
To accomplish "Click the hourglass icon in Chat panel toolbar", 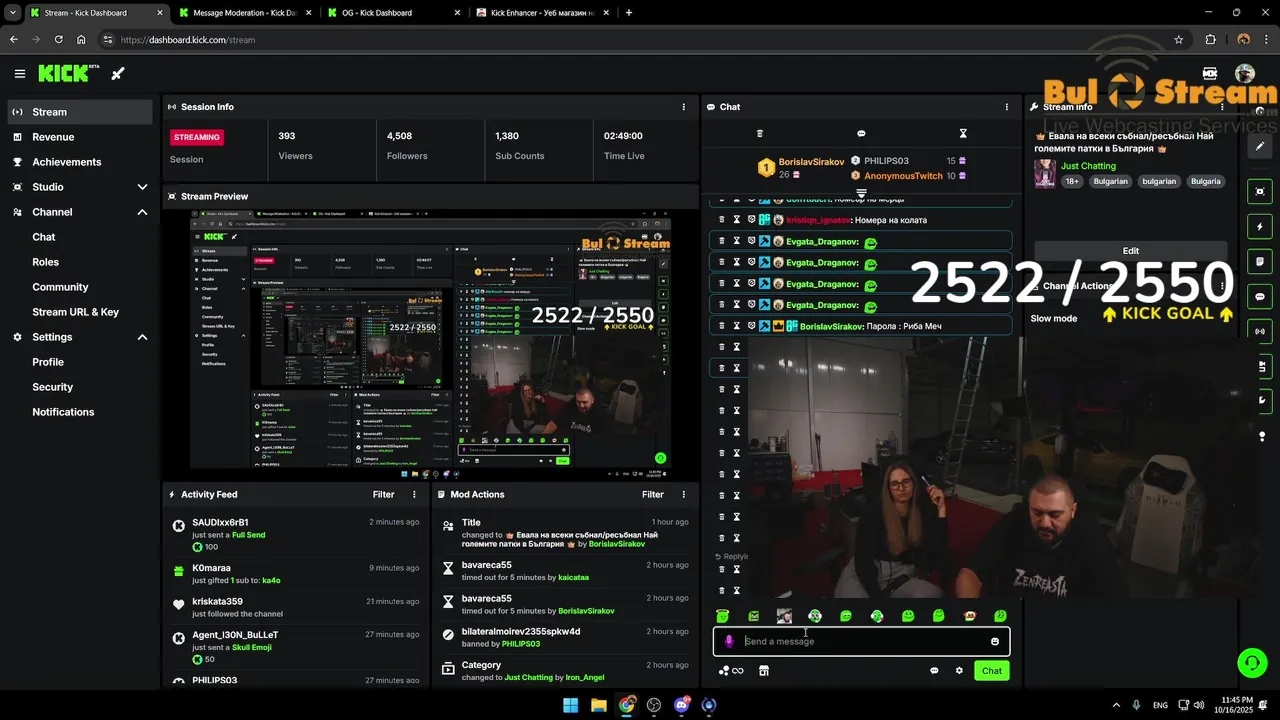I will [963, 133].
